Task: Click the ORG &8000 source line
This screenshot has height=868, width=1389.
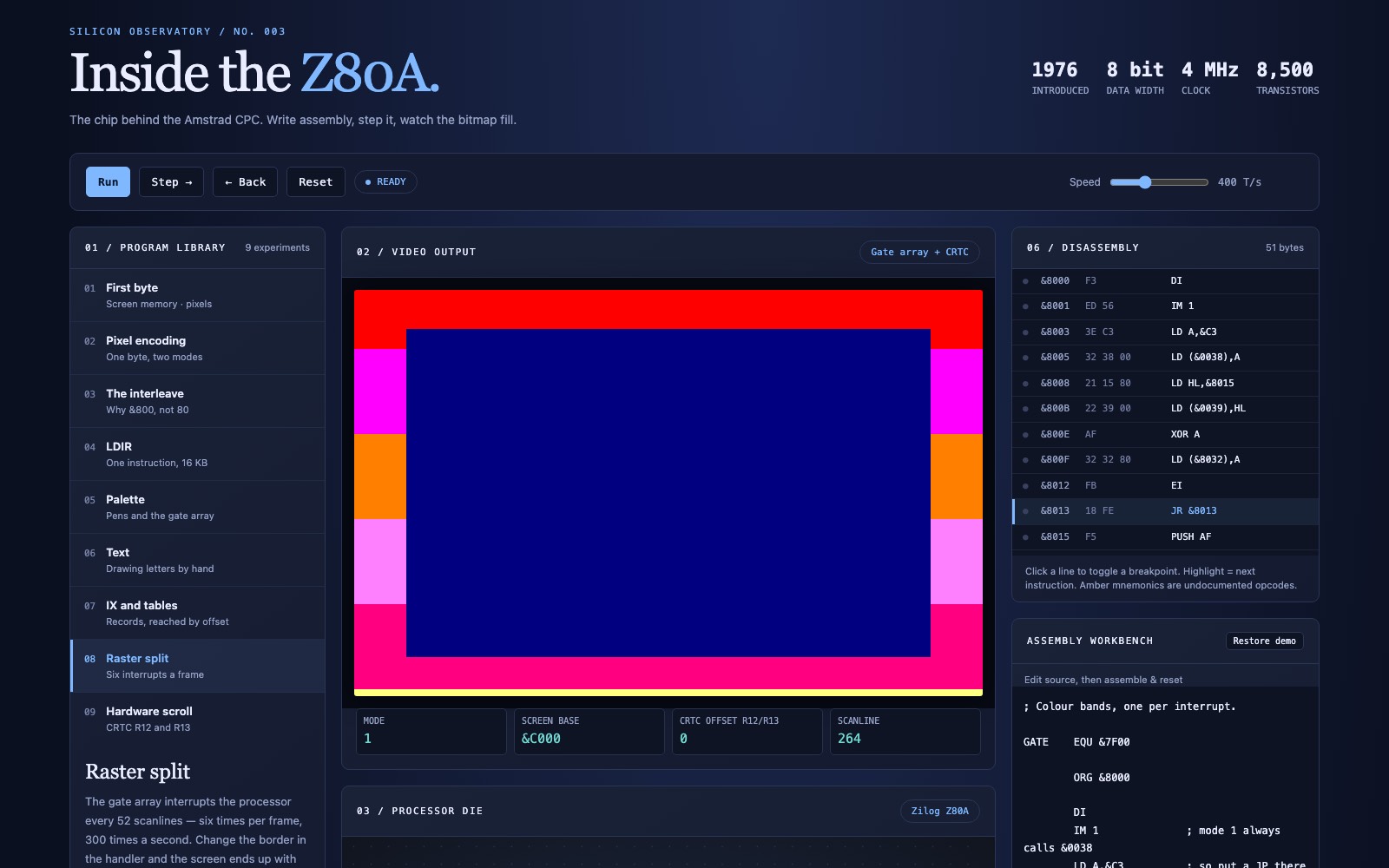Action: point(1102,778)
